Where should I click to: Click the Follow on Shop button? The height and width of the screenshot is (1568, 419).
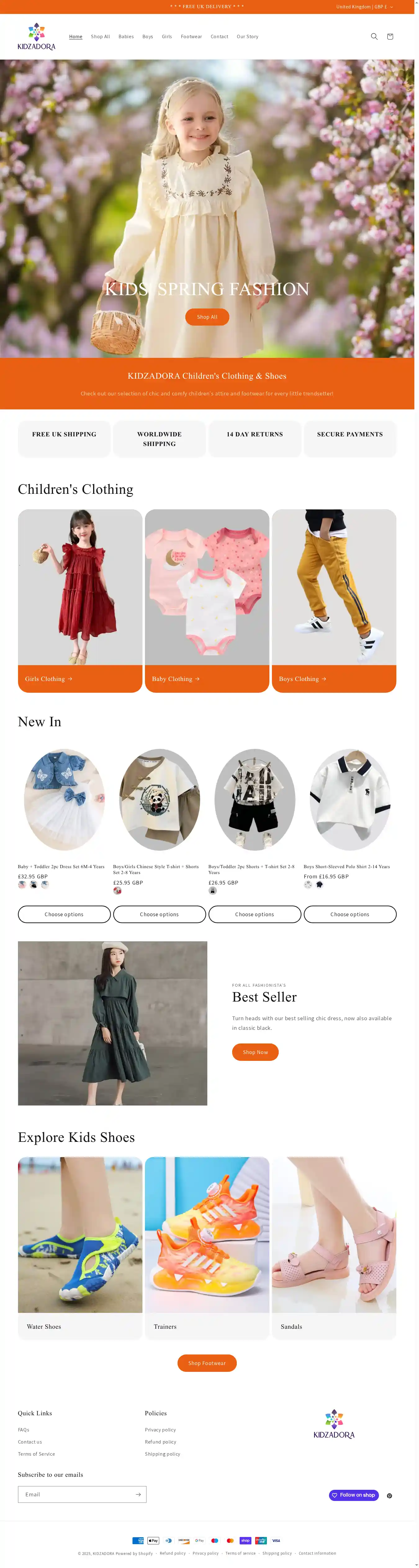pyautogui.click(x=354, y=1495)
